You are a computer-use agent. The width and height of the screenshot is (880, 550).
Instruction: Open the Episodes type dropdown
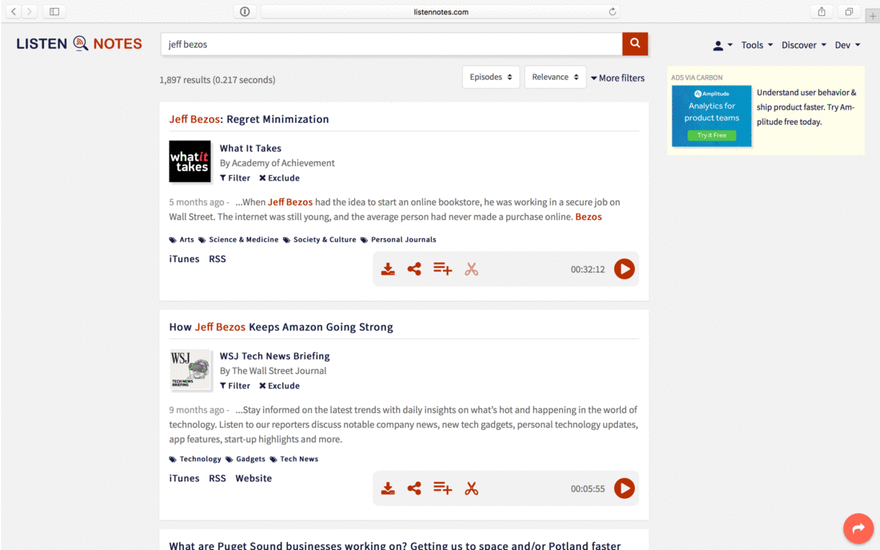pos(491,77)
